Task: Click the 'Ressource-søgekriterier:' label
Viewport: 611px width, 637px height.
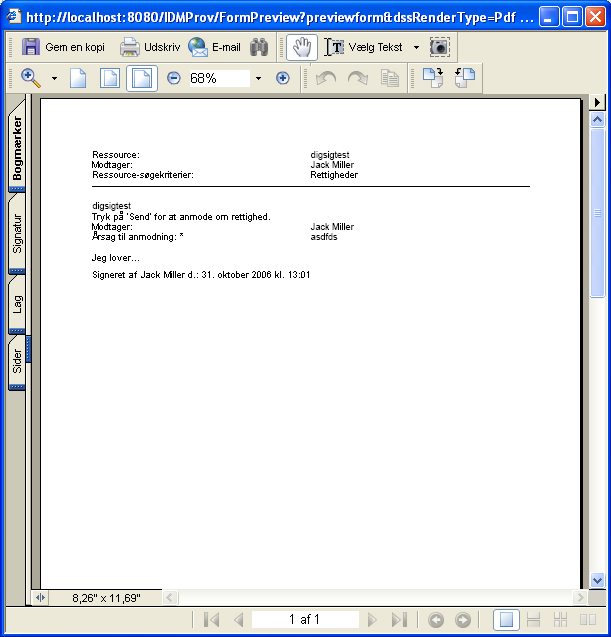Action: (x=143, y=175)
